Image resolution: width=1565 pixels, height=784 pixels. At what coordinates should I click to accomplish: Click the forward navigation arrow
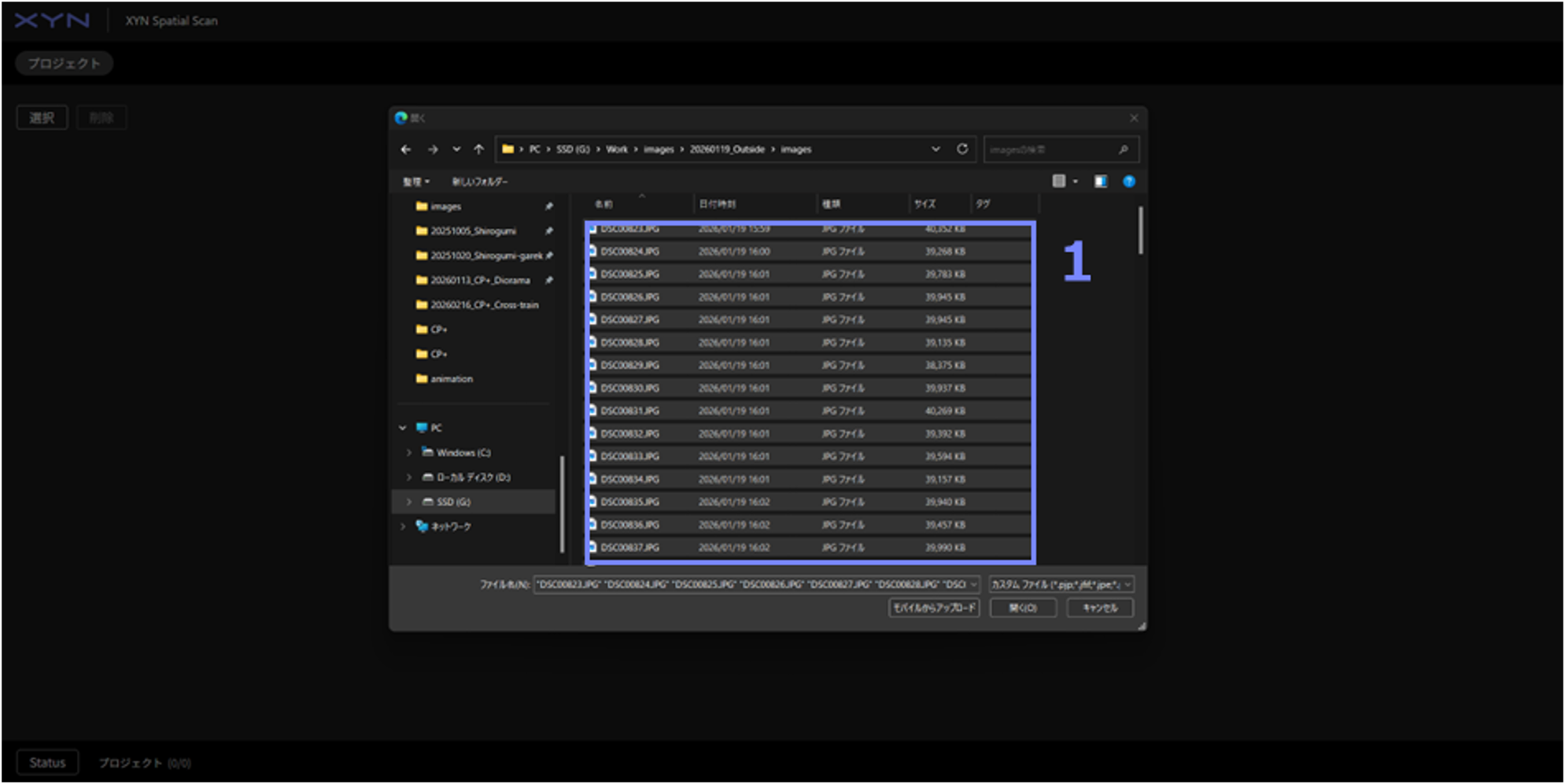(432, 149)
